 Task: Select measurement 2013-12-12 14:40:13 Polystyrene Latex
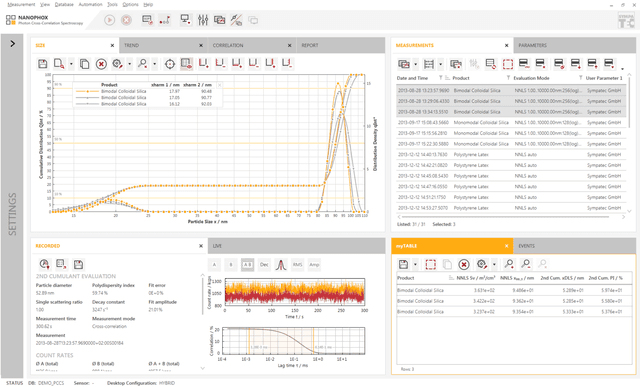tap(511, 155)
